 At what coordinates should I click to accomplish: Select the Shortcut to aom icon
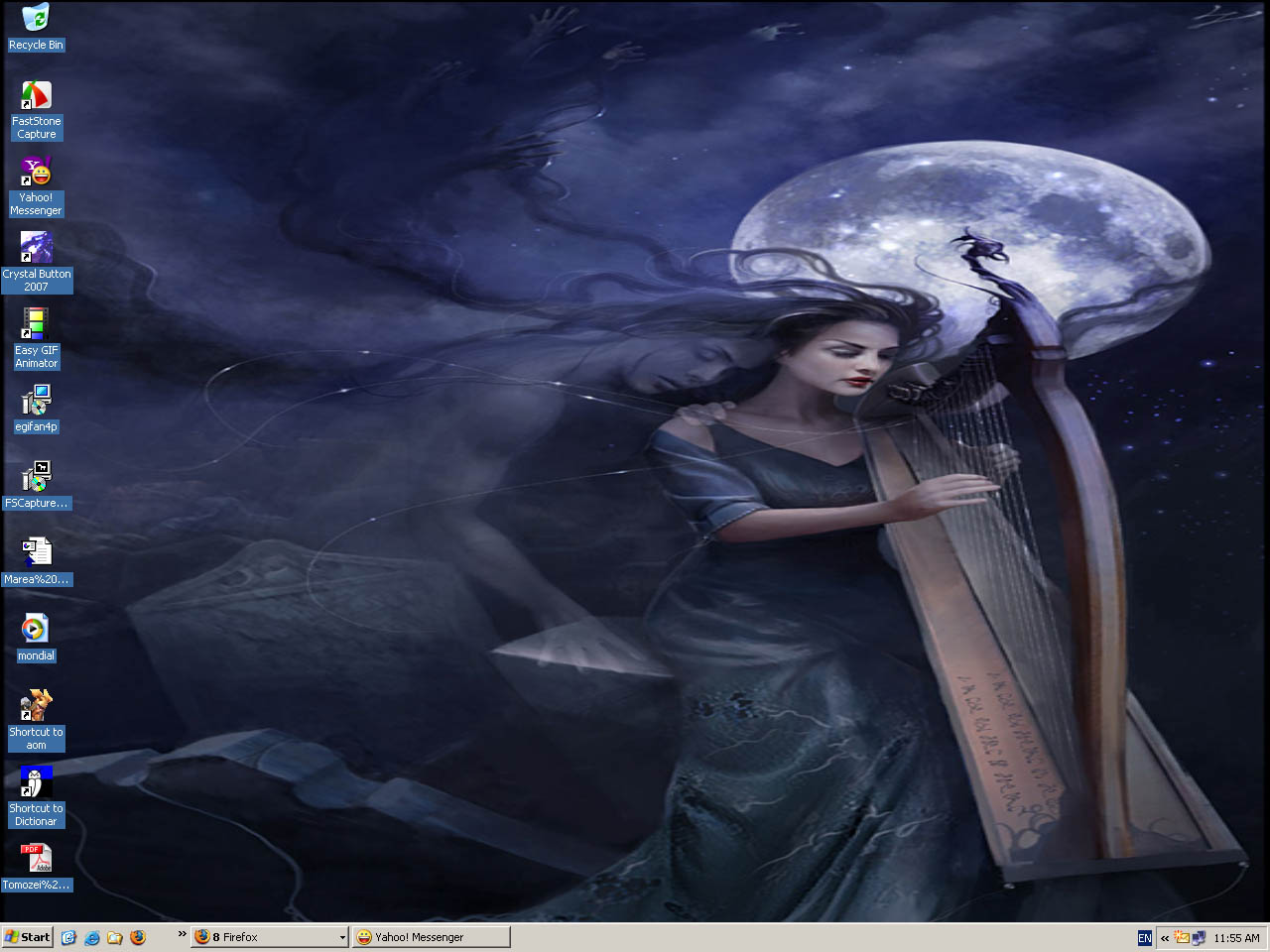pos(36,705)
